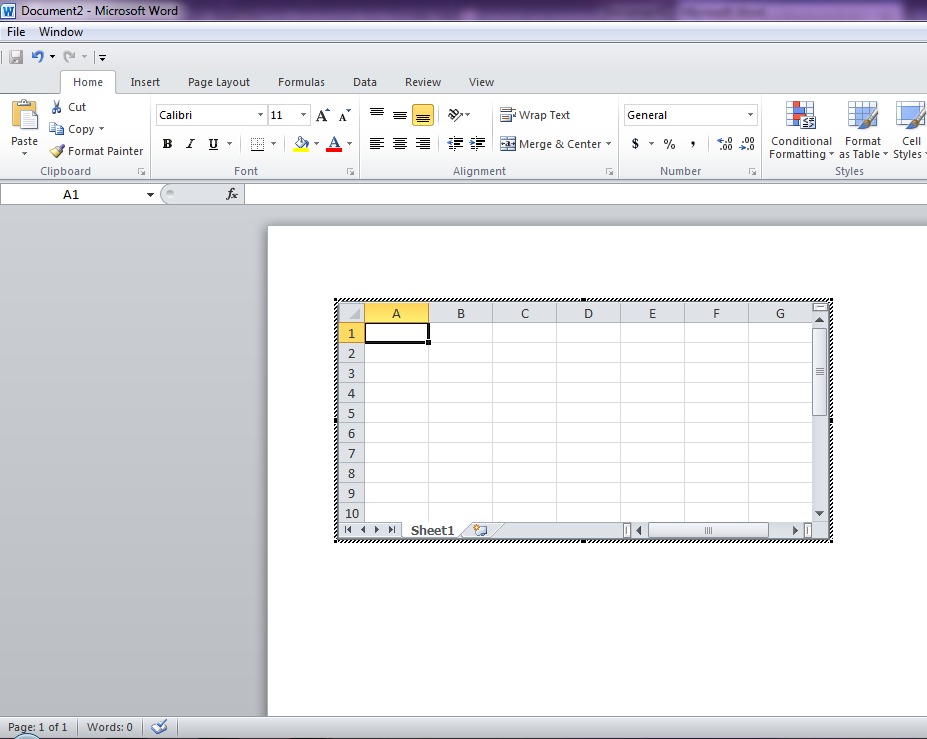Open the font name dropdown
The width and height of the screenshot is (927, 739).
click(x=259, y=114)
